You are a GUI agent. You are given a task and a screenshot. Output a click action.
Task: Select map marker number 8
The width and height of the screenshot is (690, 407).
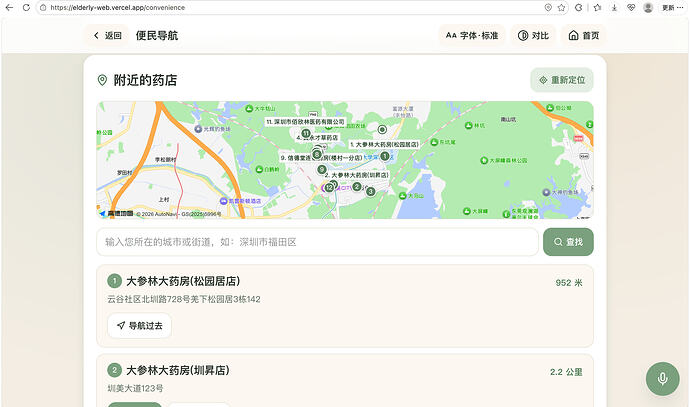click(x=316, y=154)
